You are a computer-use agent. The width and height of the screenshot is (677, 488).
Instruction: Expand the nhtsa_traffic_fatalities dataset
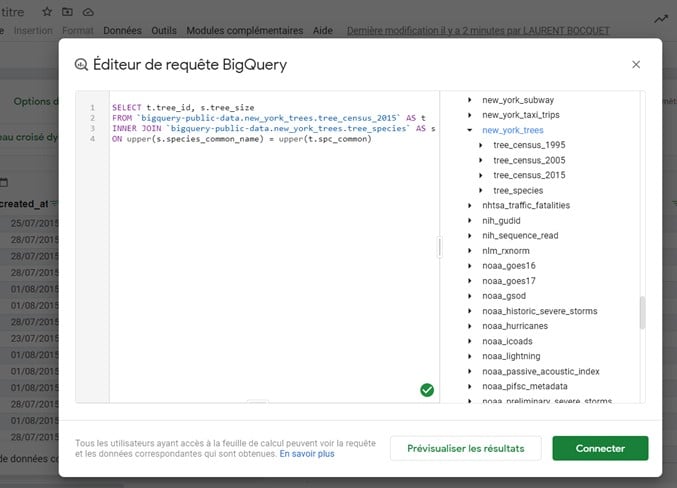coord(470,206)
